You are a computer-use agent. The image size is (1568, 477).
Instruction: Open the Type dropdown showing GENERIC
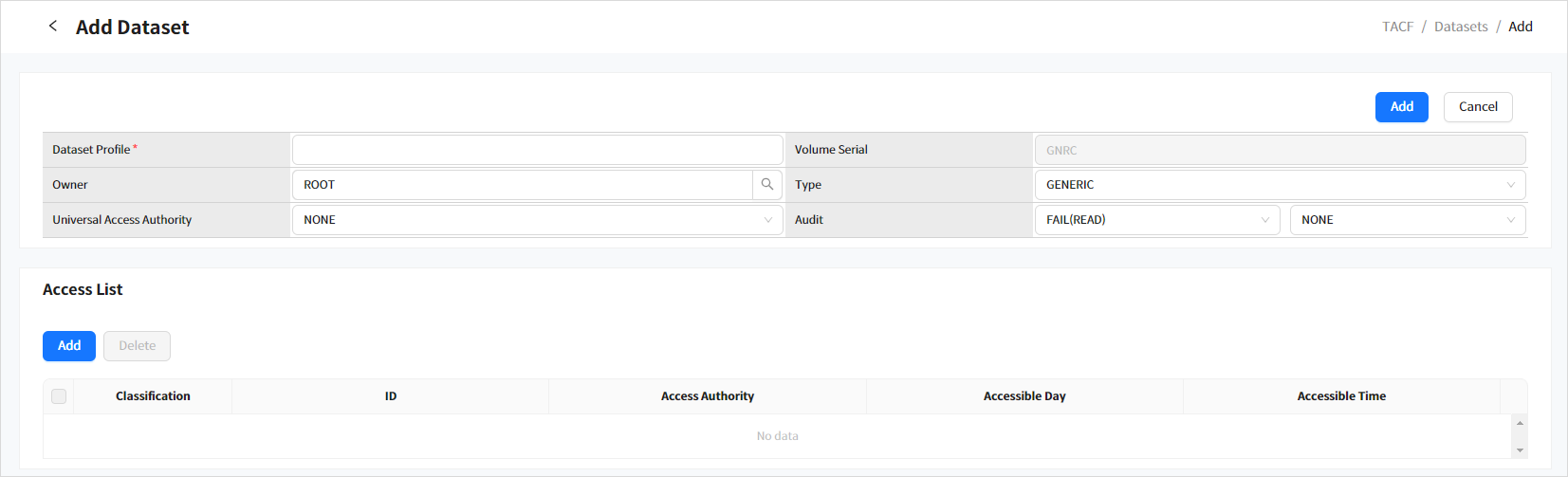[x=1279, y=185]
